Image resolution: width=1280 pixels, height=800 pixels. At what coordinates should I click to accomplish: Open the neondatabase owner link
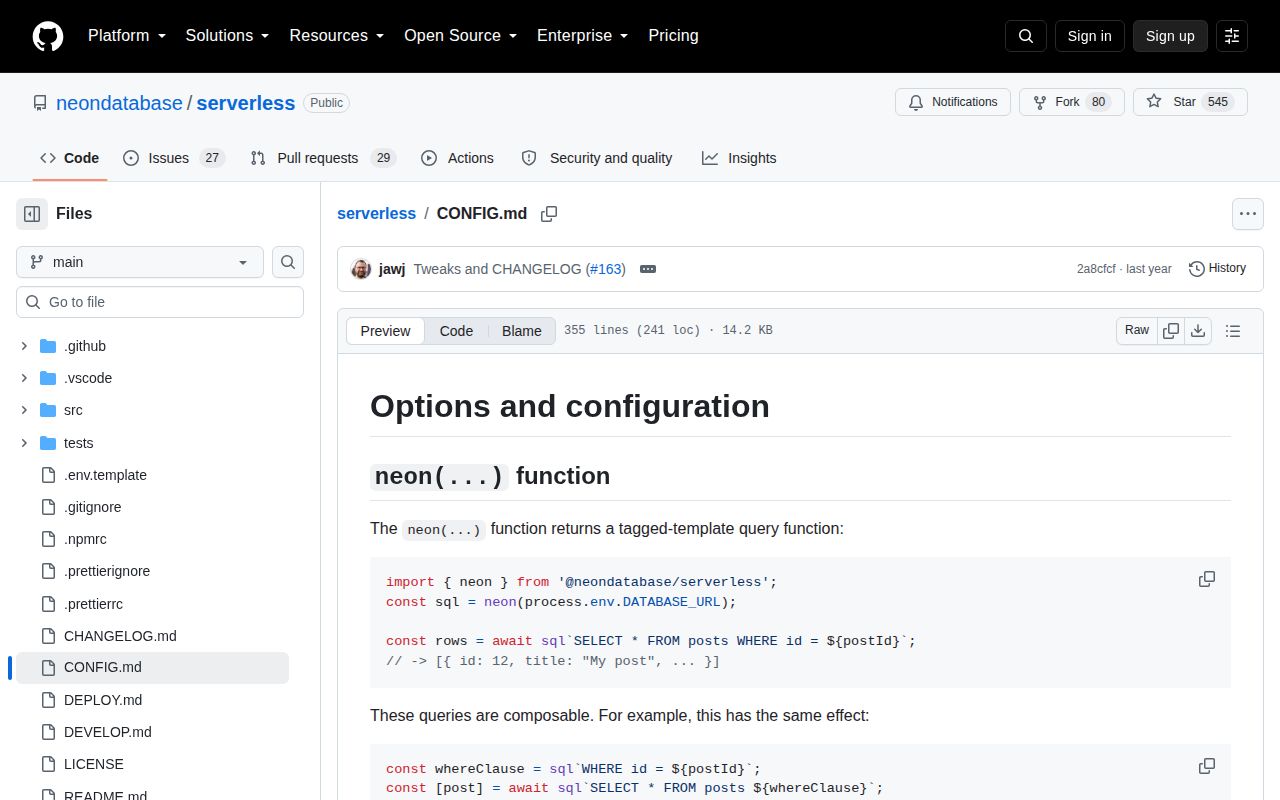pos(119,103)
